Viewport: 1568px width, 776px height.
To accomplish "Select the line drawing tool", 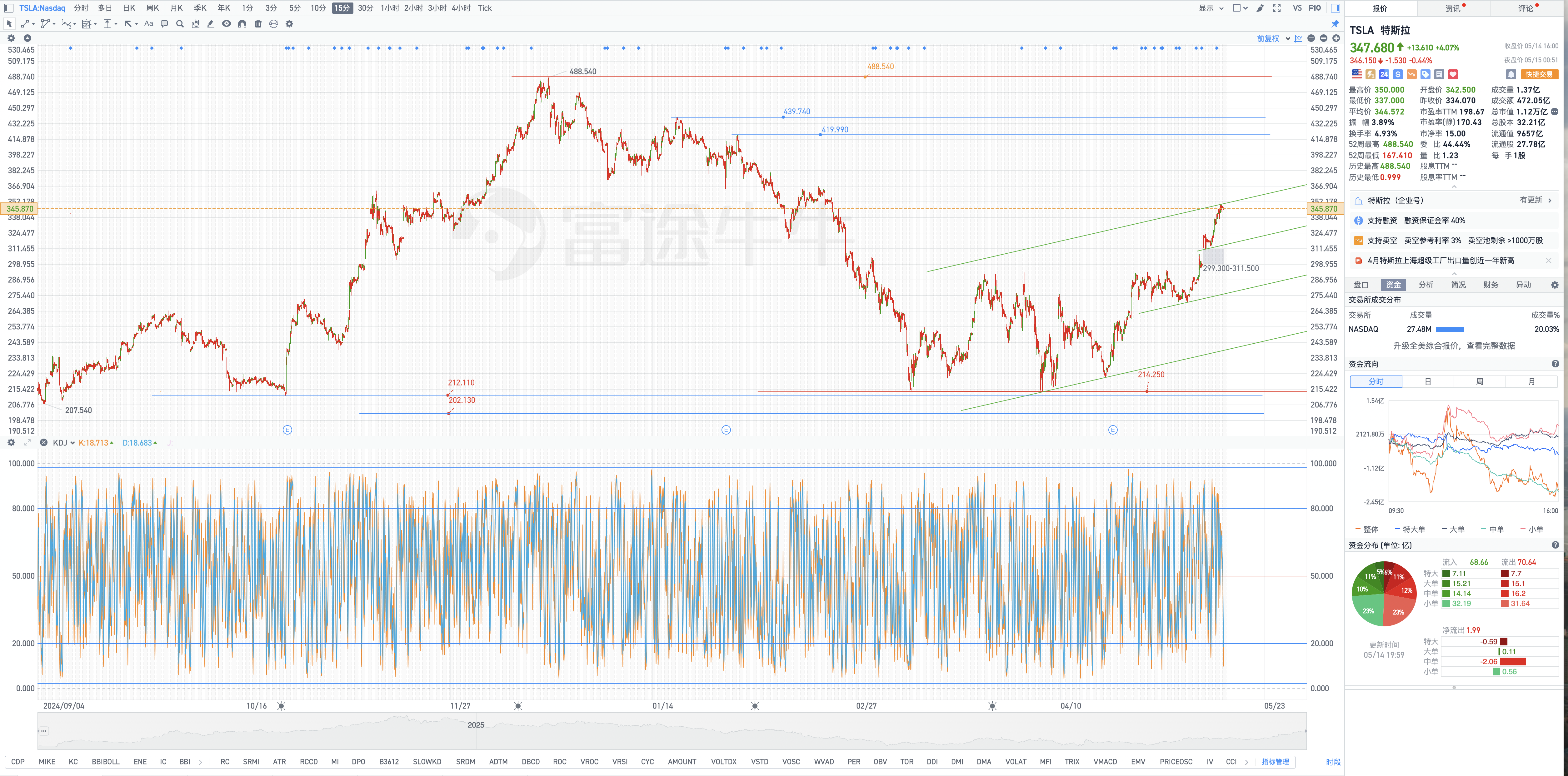I will click(x=24, y=24).
